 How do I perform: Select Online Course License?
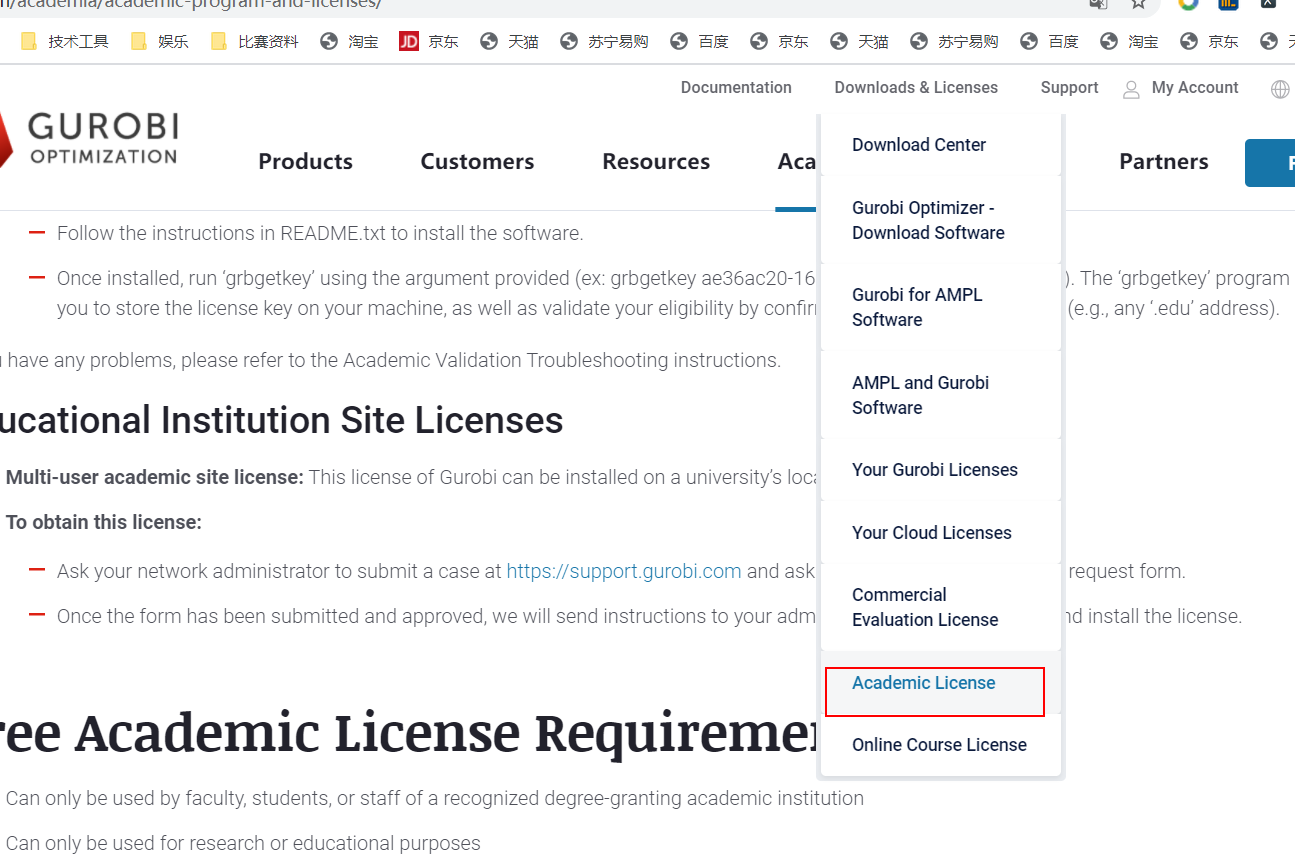click(x=940, y=745)
